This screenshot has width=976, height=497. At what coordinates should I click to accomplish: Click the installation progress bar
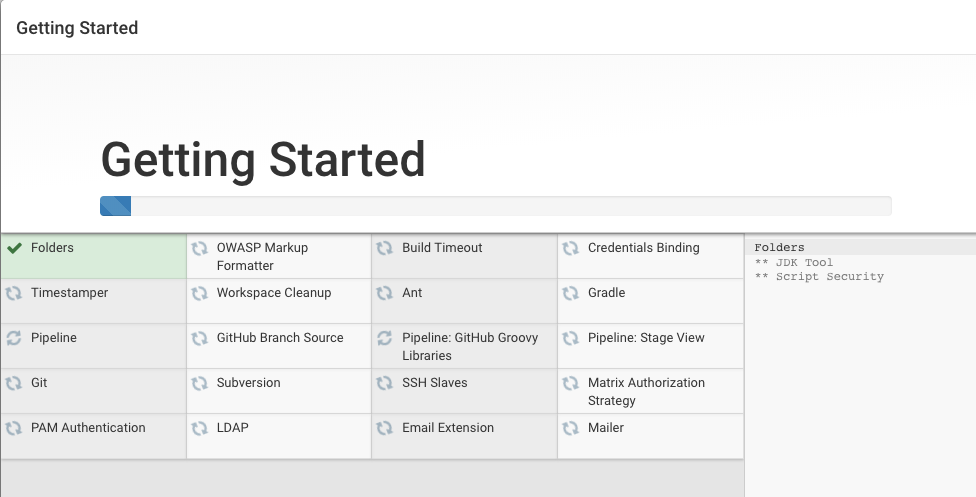[495, 206]
